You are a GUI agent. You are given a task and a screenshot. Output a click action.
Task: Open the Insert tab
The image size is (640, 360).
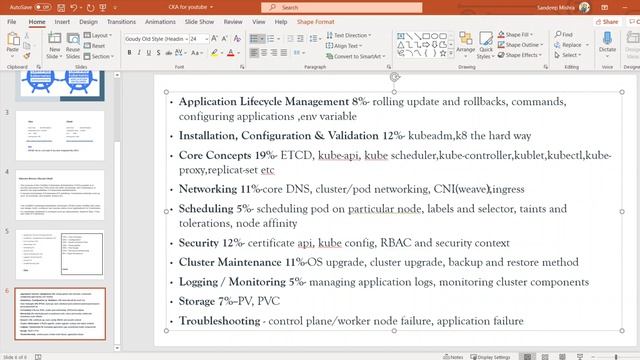[x=62, y=22]
